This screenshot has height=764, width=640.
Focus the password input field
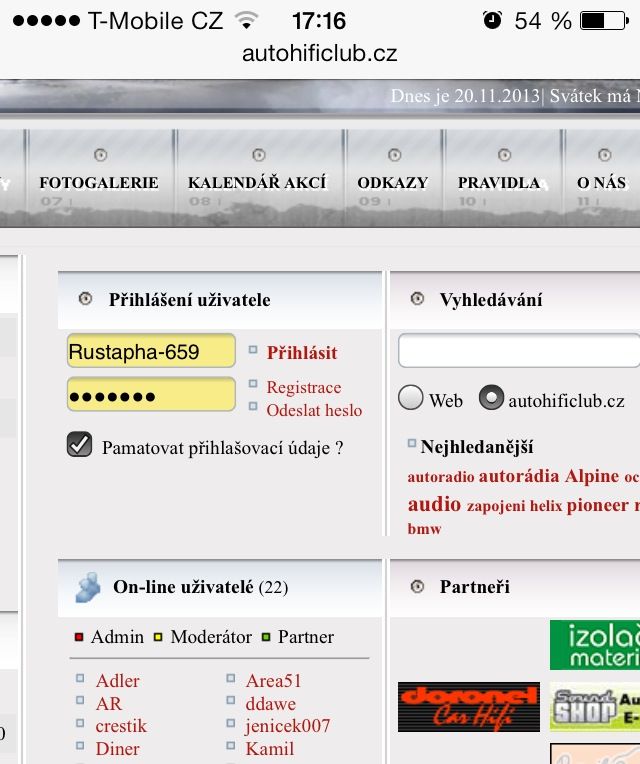(151, 394)
